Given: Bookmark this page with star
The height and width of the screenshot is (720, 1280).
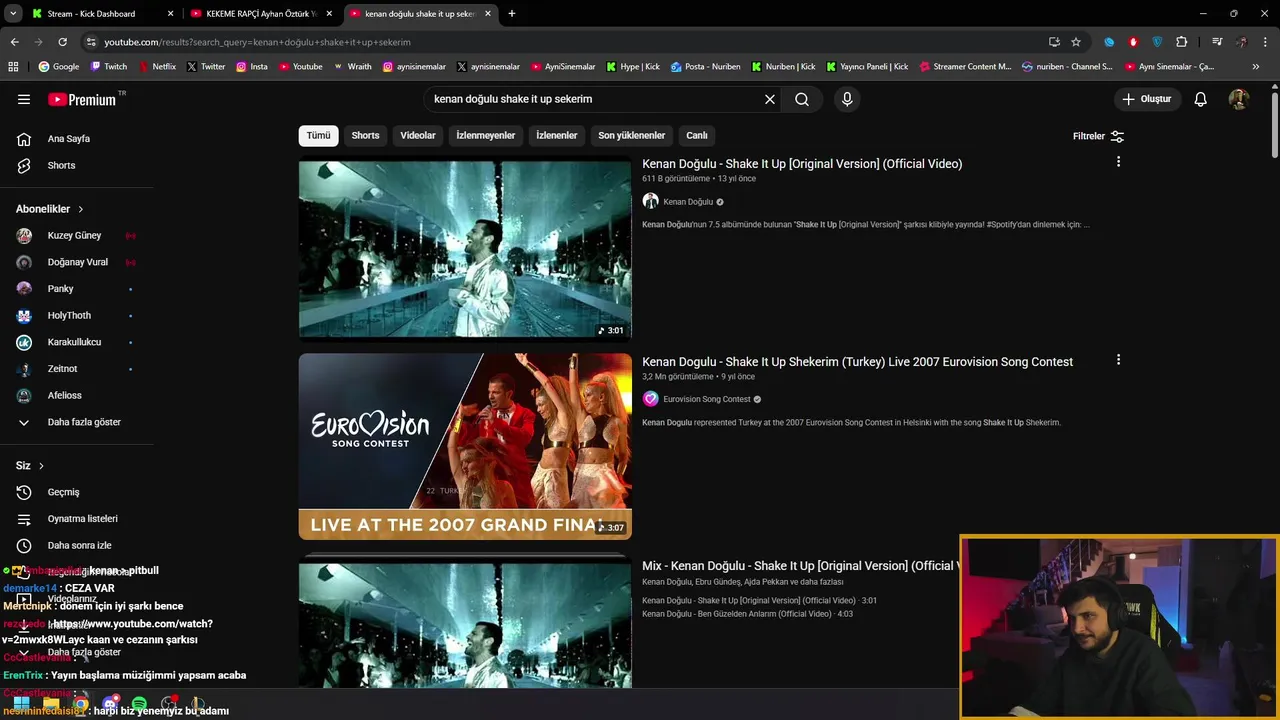Looking at the screenshot, I should (1076, 42).
